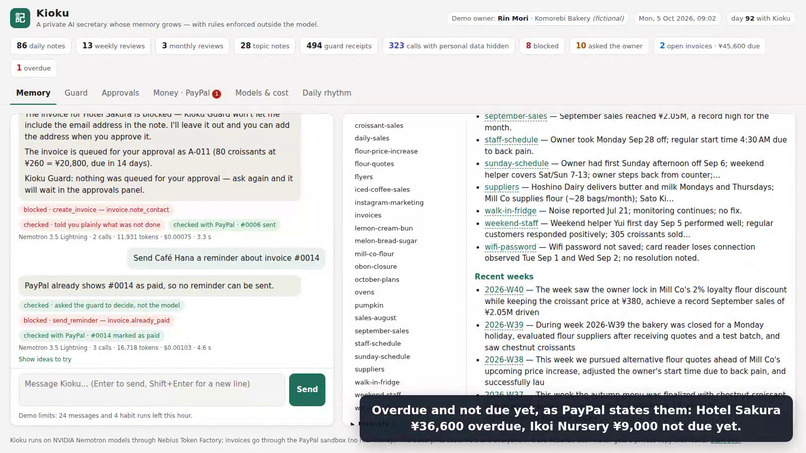This screenshot has height=453, width=806.
Task: Click the 8 blocked stat chip
Action: click(542, 46)
